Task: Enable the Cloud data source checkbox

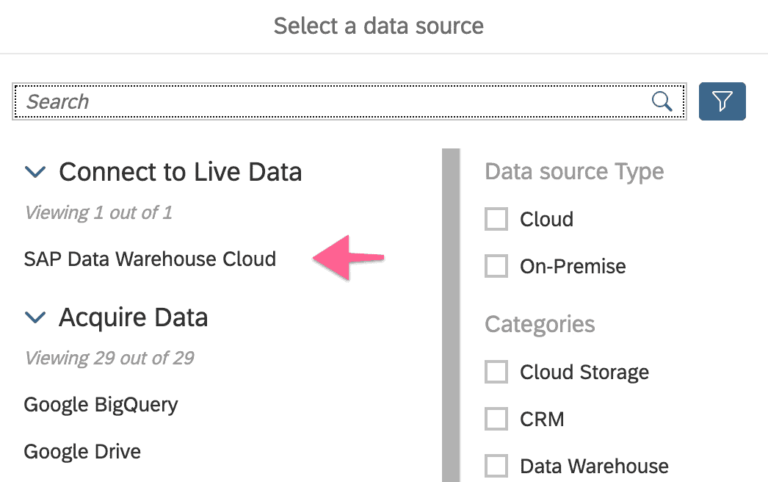Action: pyautogui.click(x=496, y=219)
